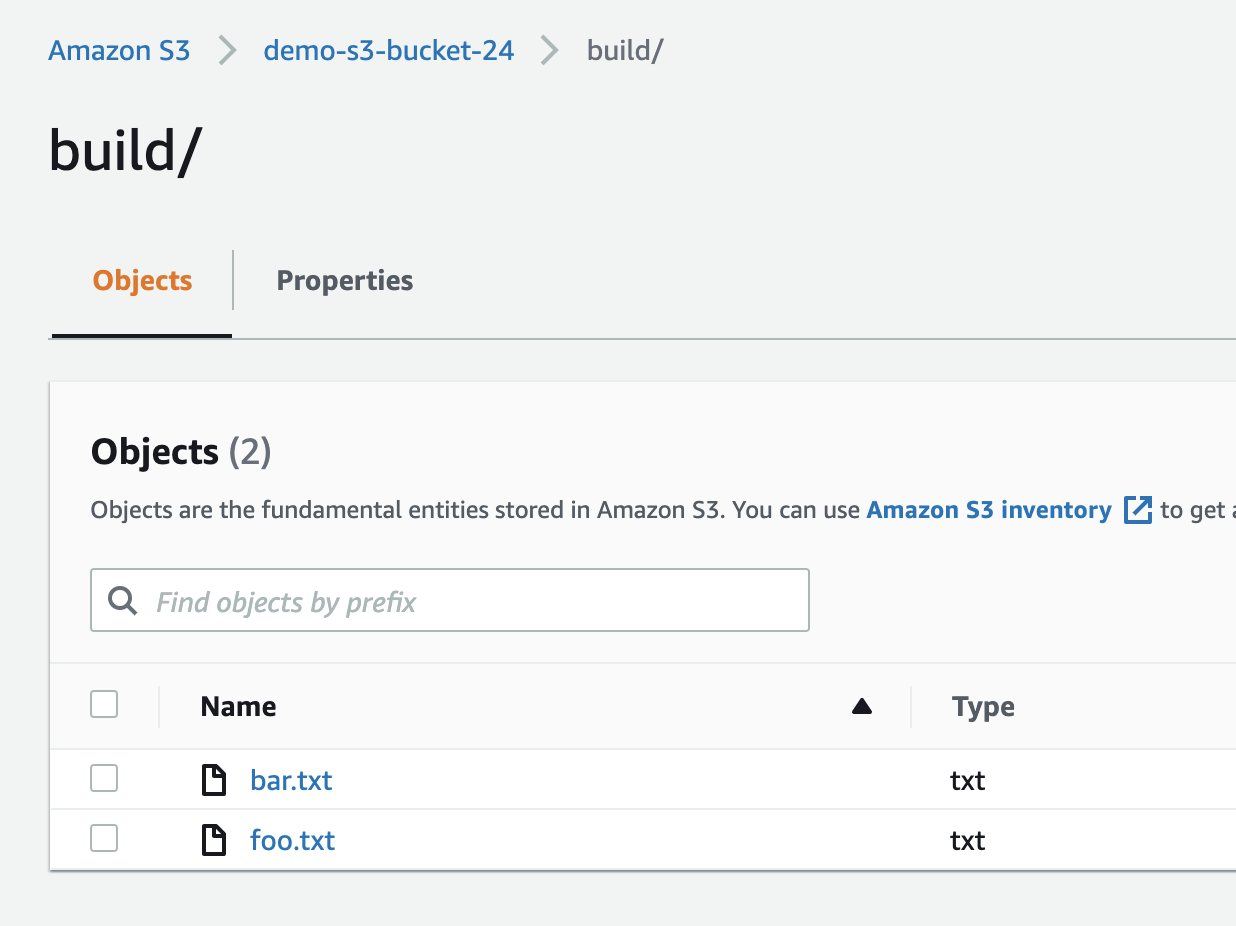Toggle the select-all objects checkbox
The width and height of the screenshot is (1236, 926).
pos(104,705)
